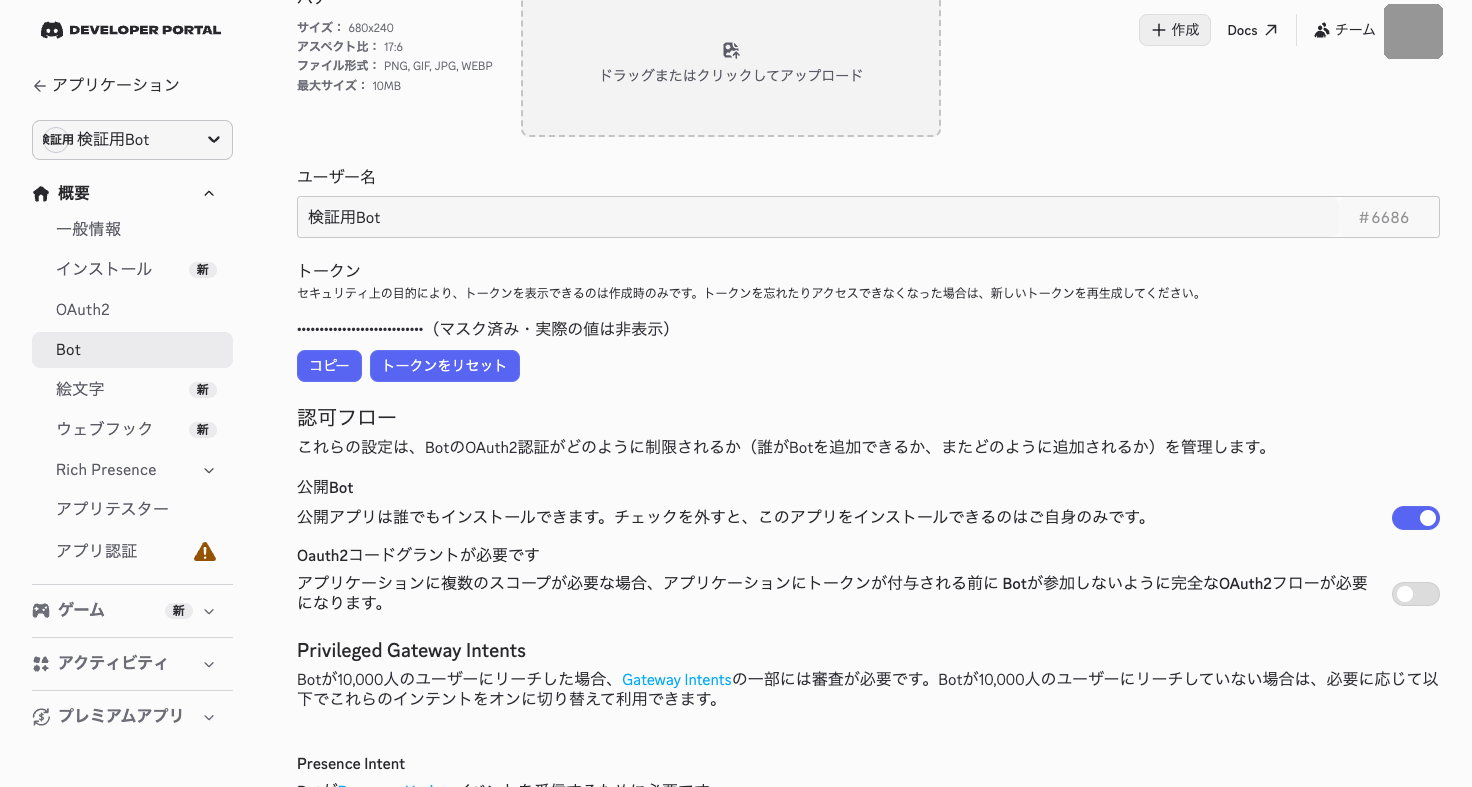Click the banner upload drop zone
This screenshot has height=787, width=1472.
pyautogui.click(x=731, y=66)
